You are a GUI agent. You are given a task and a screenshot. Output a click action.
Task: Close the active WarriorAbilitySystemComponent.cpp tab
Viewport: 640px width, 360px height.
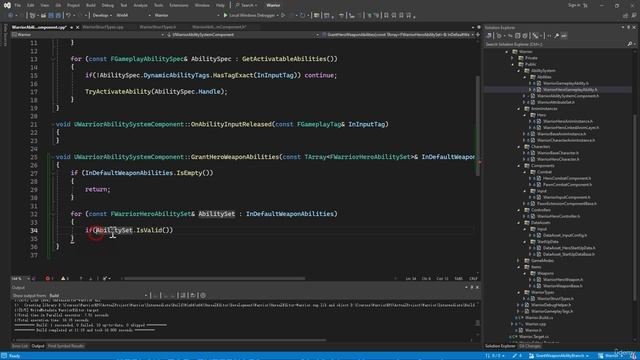click(x=78, y=27)
